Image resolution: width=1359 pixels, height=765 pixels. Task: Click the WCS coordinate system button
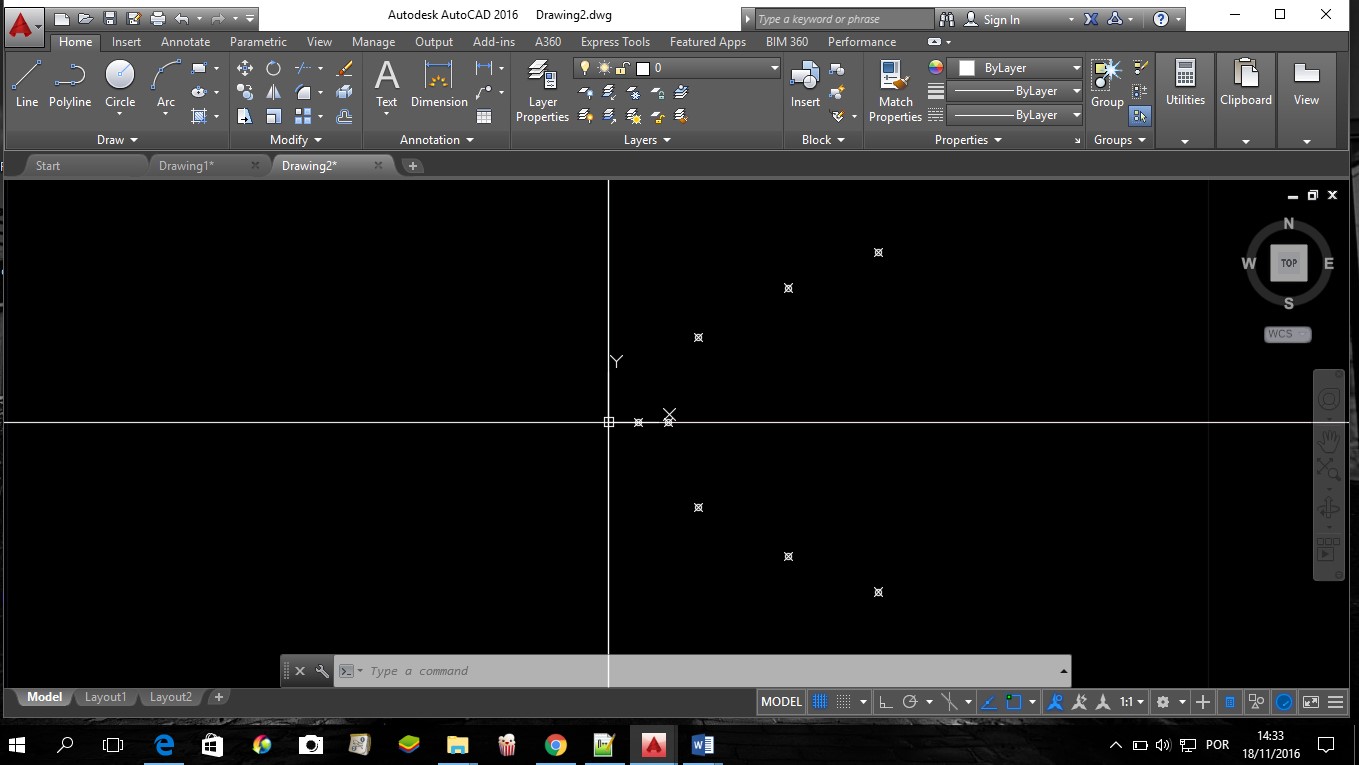1287,334
